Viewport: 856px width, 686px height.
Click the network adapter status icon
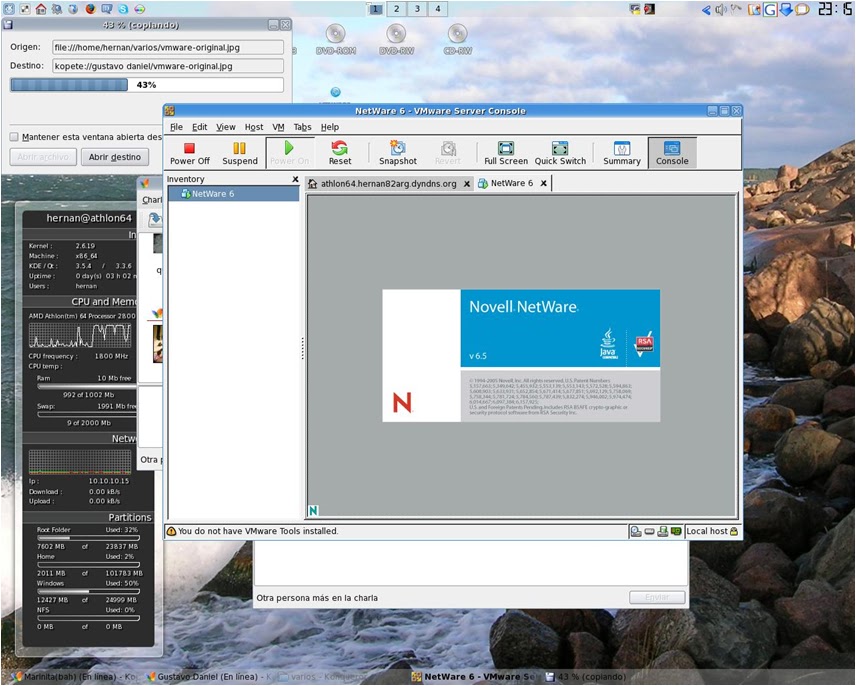(676, 531)
